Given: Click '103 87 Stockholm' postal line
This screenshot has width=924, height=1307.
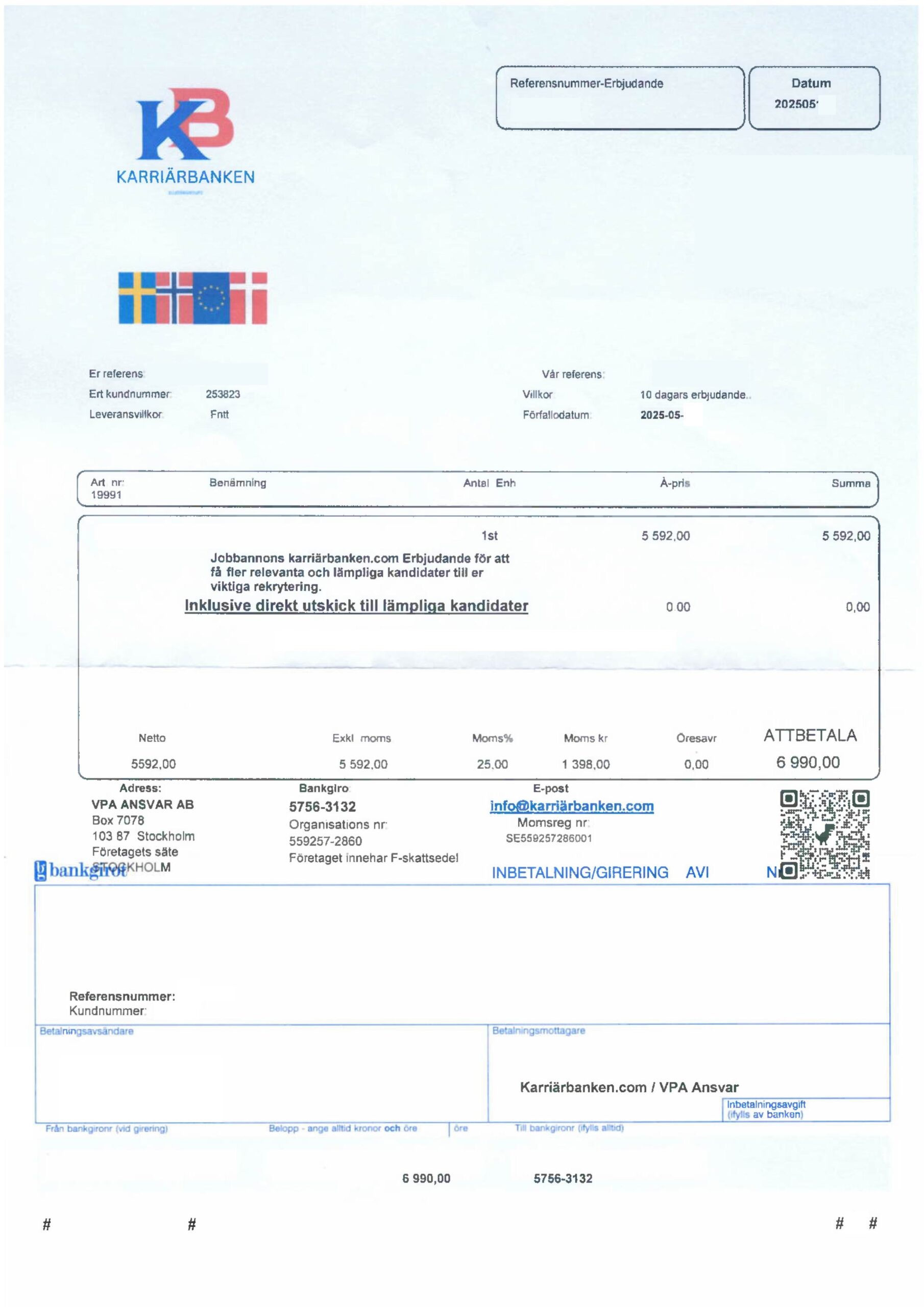Looking at the screenshot, I should coord(143,836).
